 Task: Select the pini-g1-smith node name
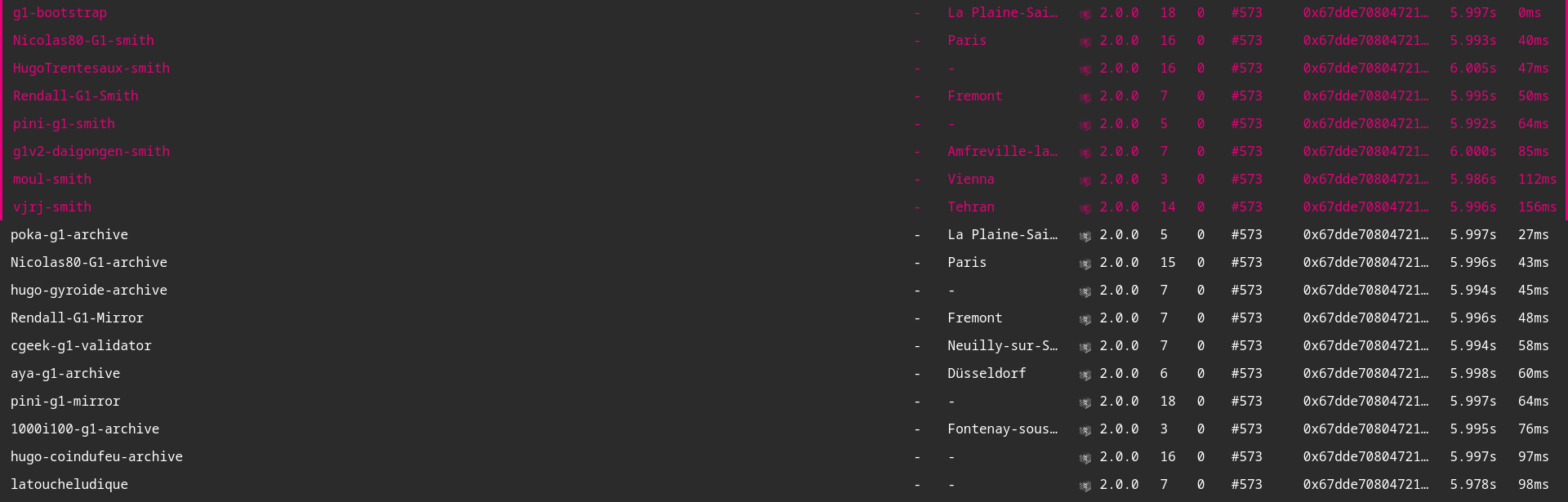64,124
